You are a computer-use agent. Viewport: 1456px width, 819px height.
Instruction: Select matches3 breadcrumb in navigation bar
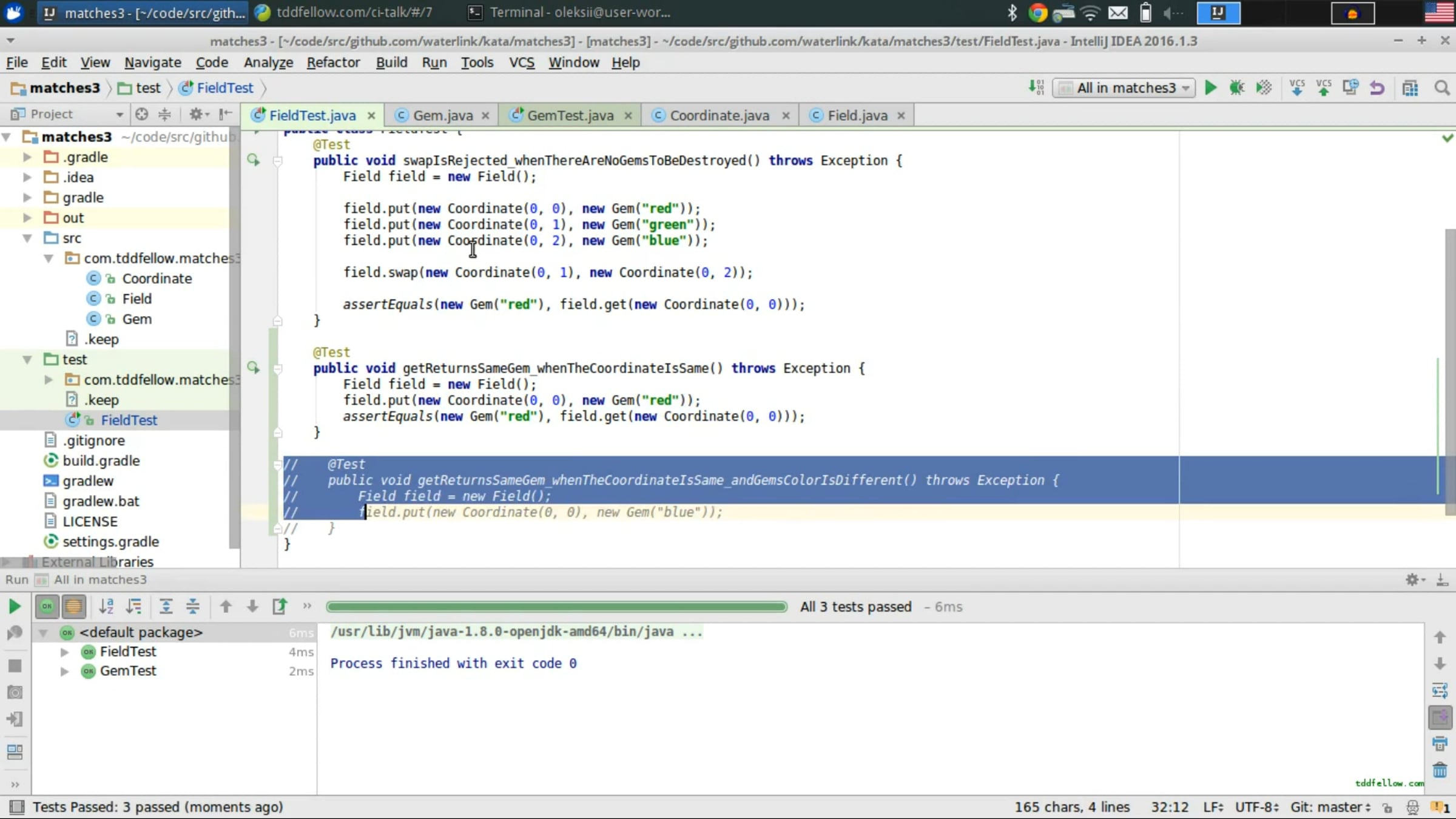[55, 88]
